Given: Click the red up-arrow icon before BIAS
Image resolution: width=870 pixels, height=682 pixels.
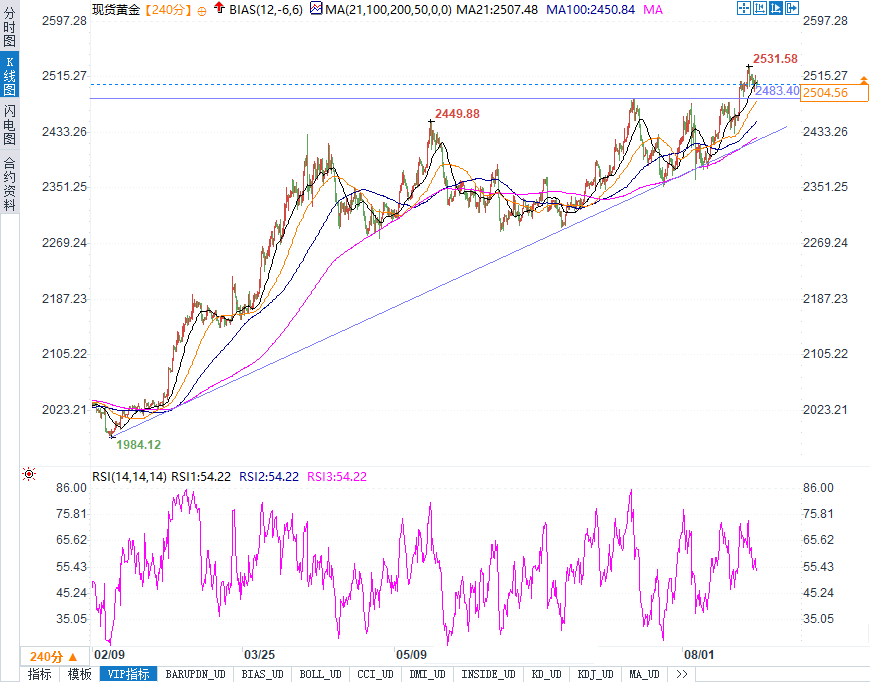Looking at the screenshot, I should (219, 8).
